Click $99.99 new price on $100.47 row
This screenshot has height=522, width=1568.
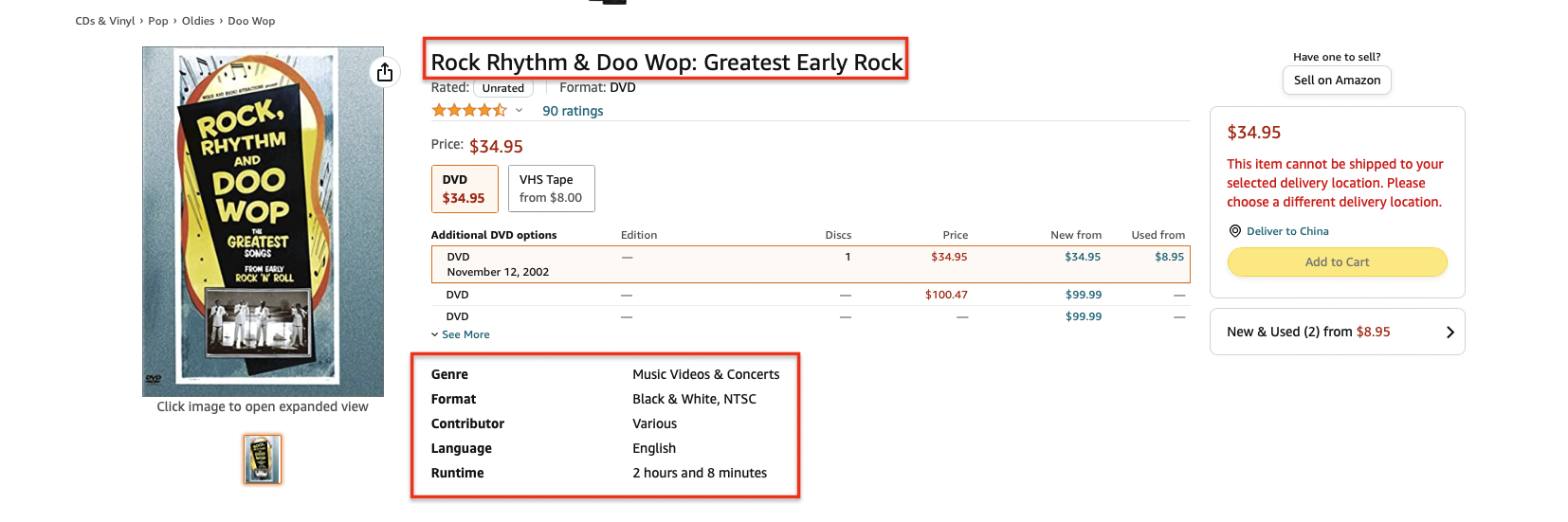[x=1084, y=295]
